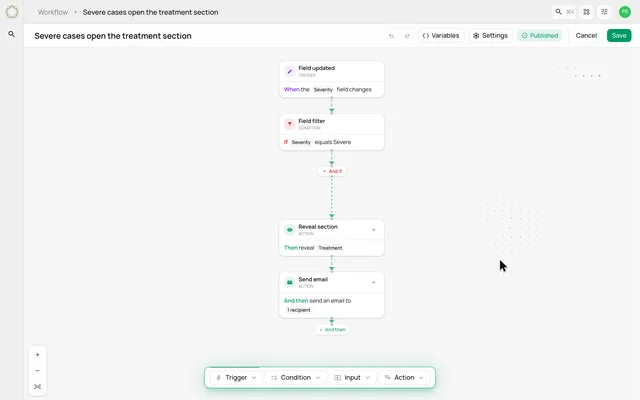Open the Variables panel
640x400 pixels.
[x=441, y=36]
